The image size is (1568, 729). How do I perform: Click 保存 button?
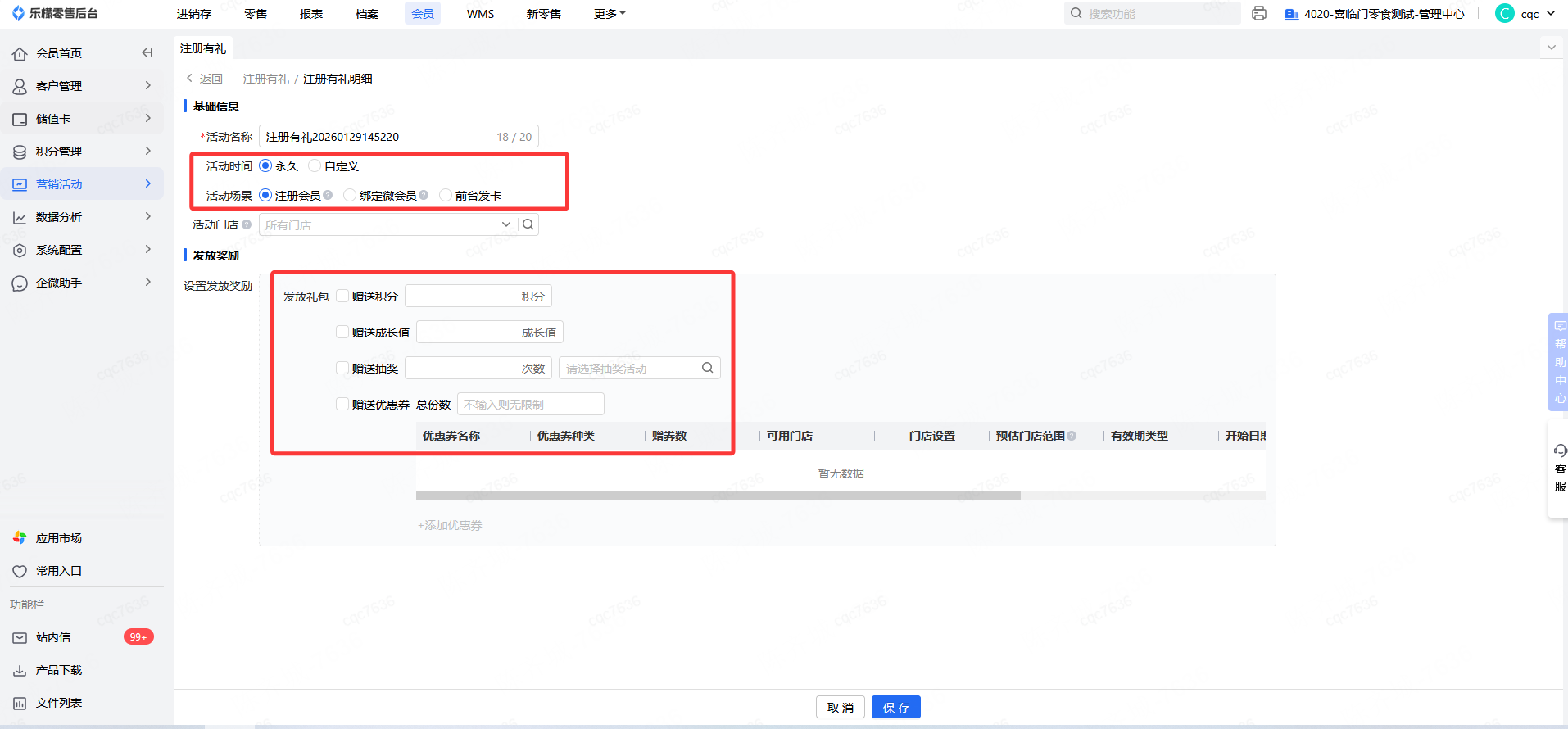tap(896, 707)
